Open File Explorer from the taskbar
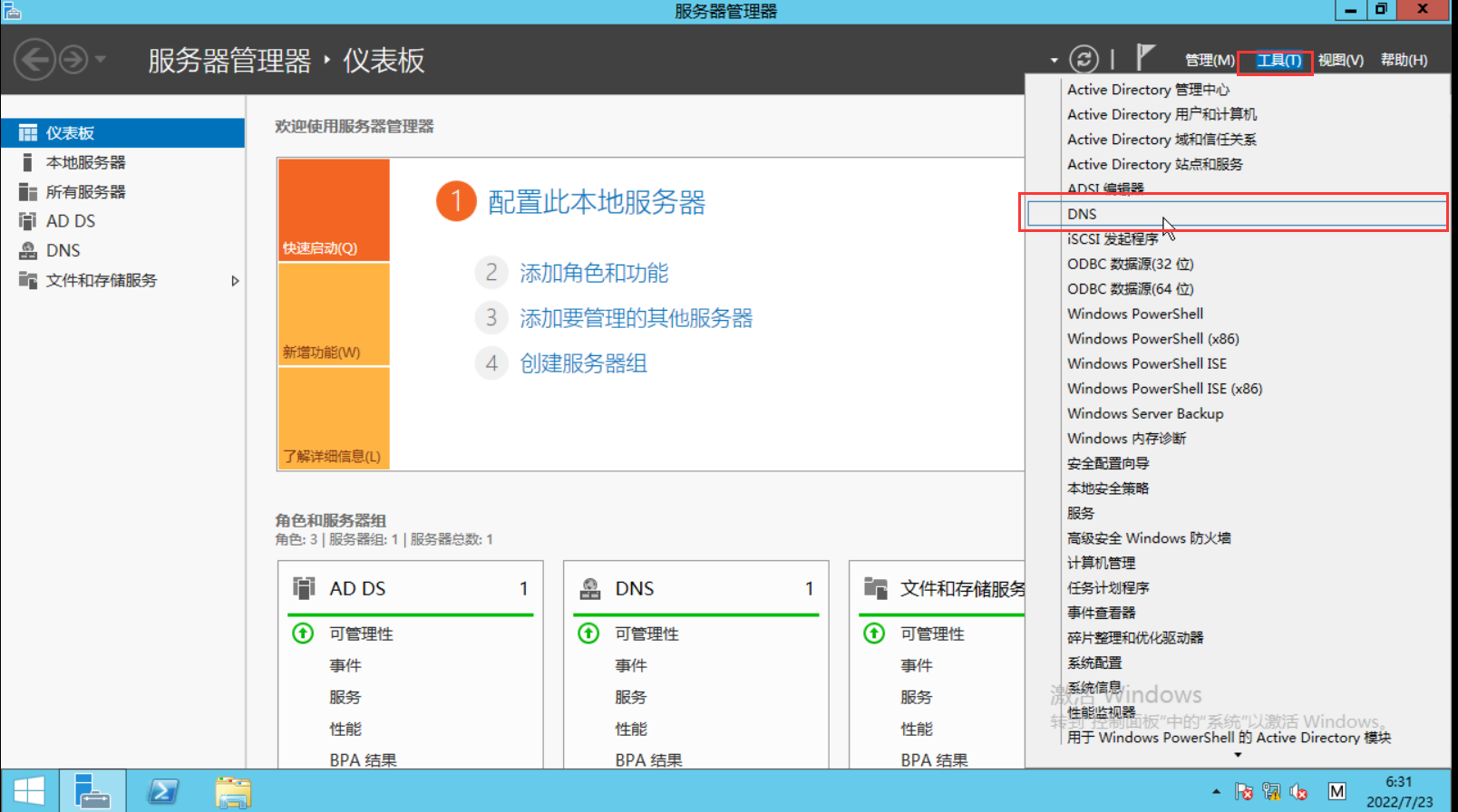The image size is (1458, 812). point(233,792)
